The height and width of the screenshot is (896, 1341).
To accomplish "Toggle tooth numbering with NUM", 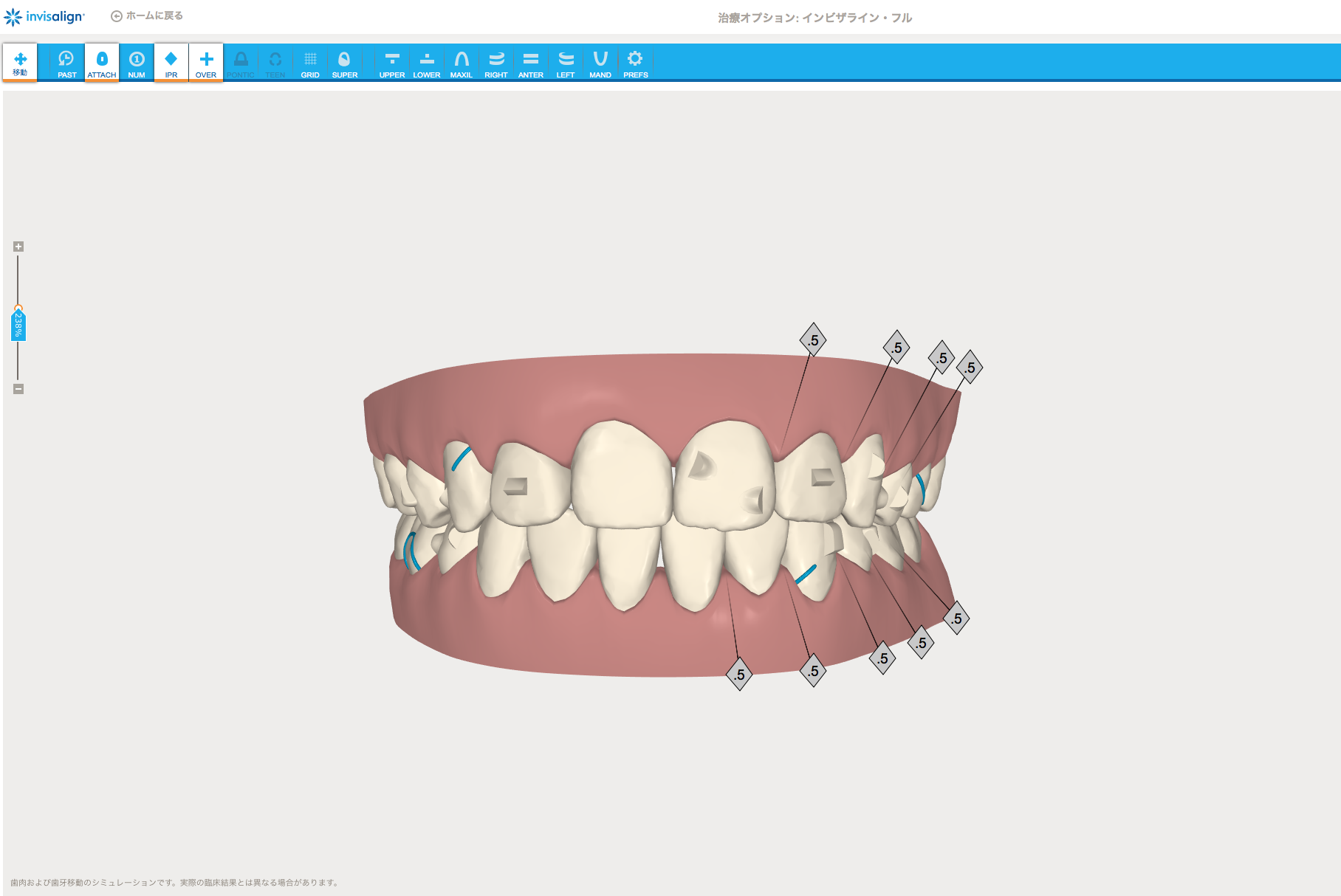I will [x=137, y=63].
